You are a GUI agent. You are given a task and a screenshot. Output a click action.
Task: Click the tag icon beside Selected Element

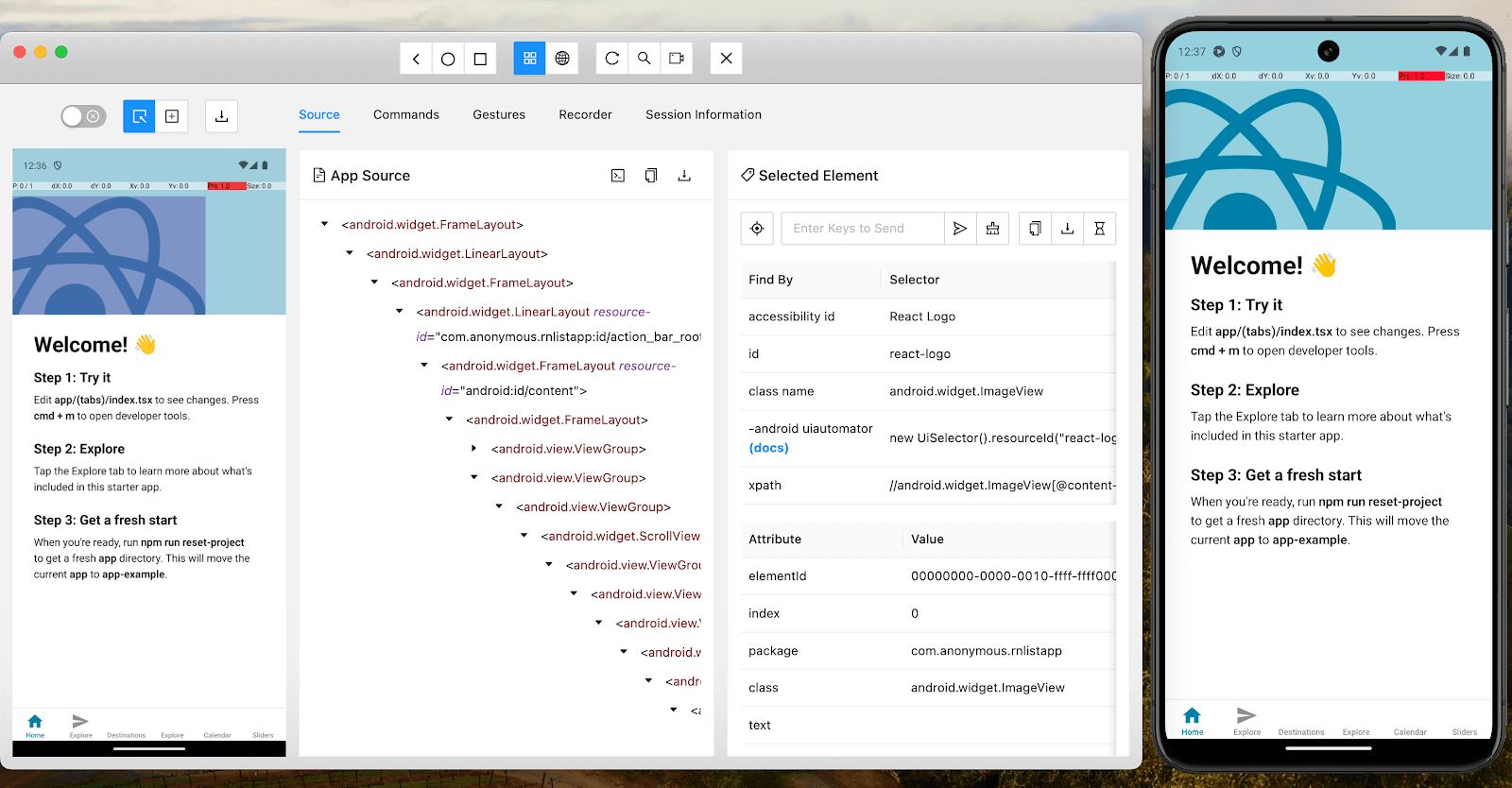coord(747,175)
